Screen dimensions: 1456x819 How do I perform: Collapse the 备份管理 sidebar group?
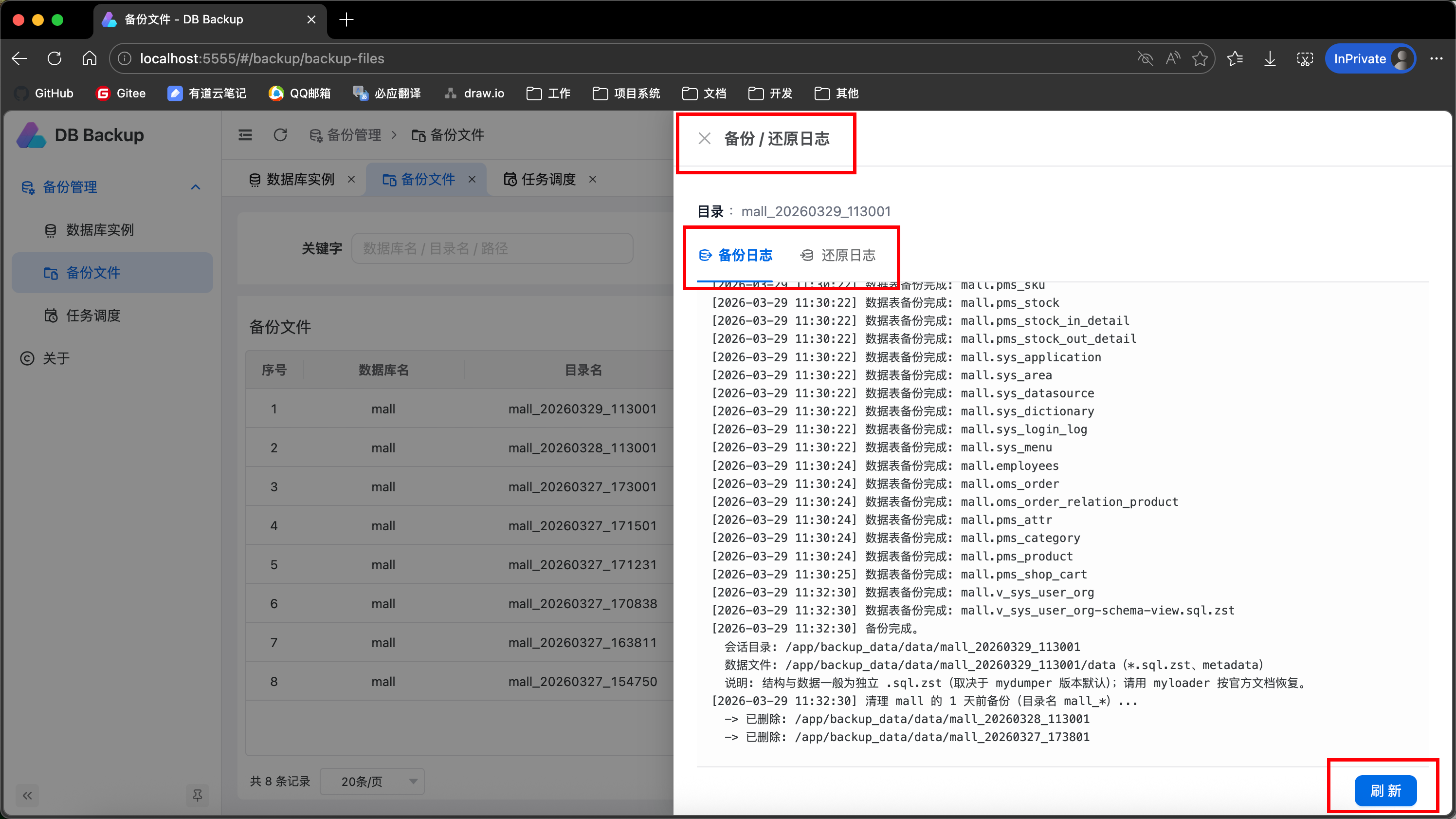pos(196,187)
